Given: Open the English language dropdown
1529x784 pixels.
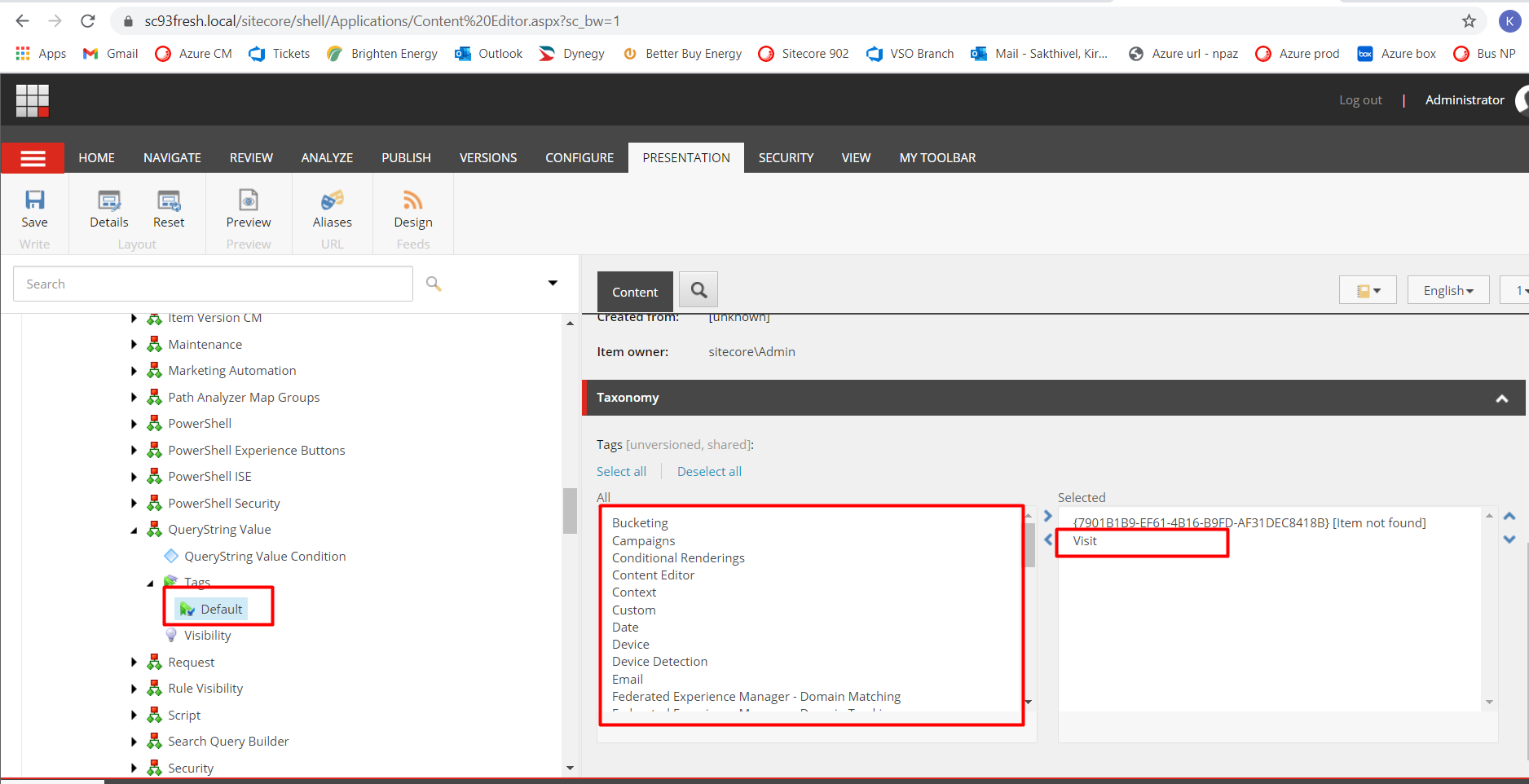Looking at the screenshot, I should tap(1448, 290).
